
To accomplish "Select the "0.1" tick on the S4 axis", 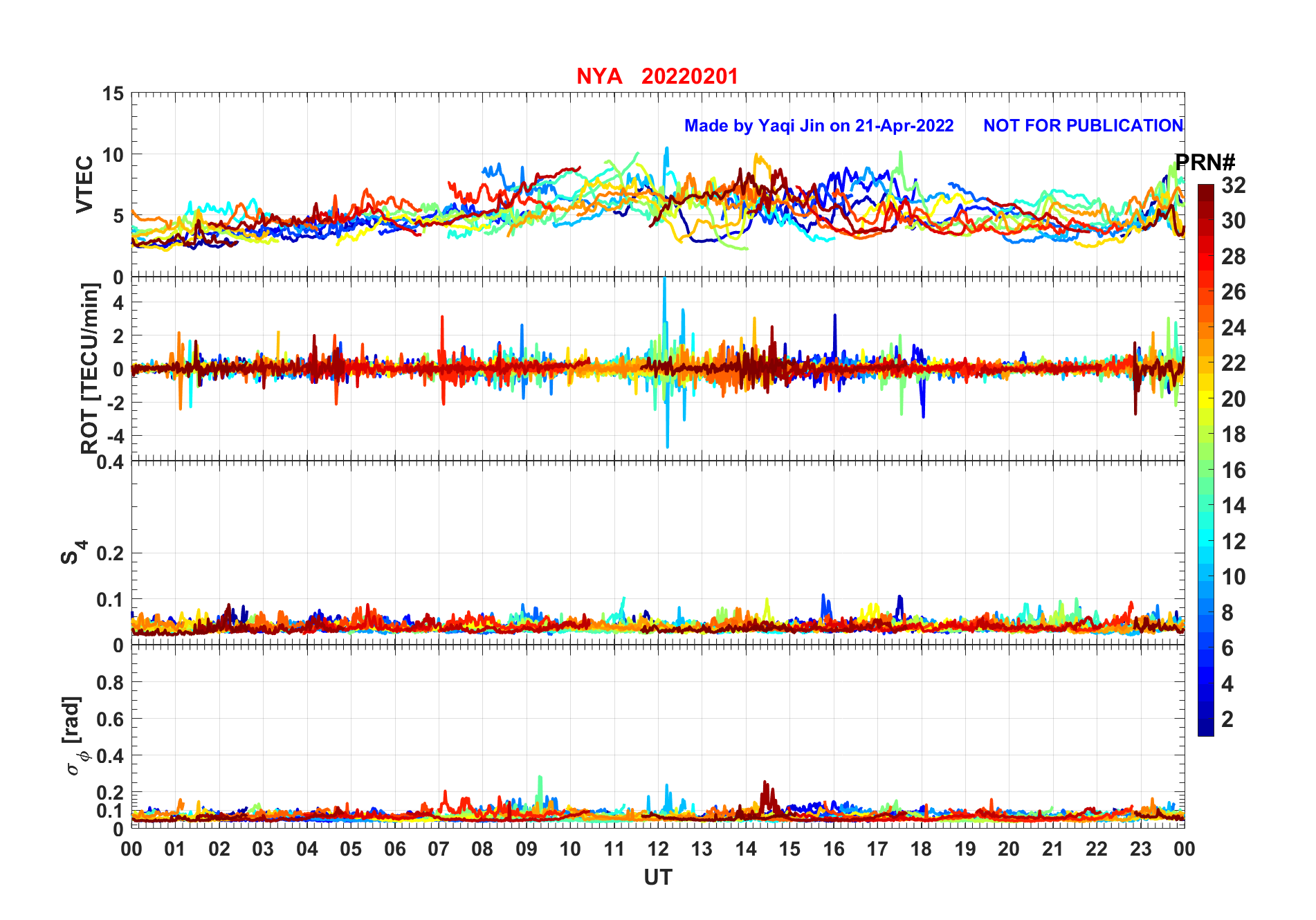I will pyautogui.click(x=111, y=600).
